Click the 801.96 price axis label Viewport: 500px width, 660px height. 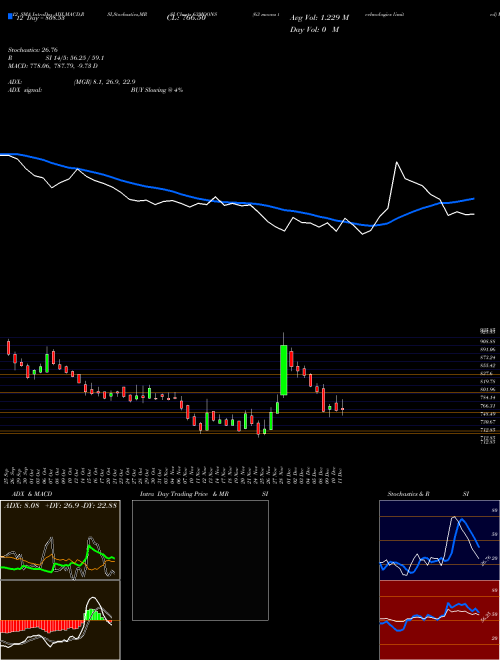(x=487, y=389)
